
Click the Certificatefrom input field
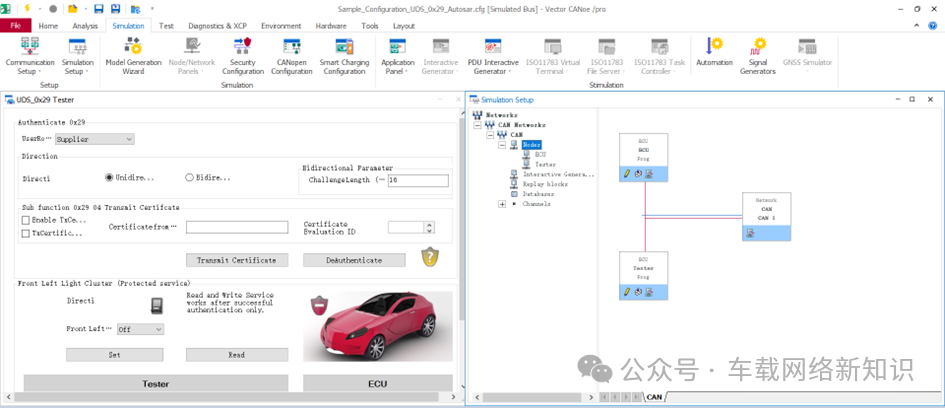(237, 227)
